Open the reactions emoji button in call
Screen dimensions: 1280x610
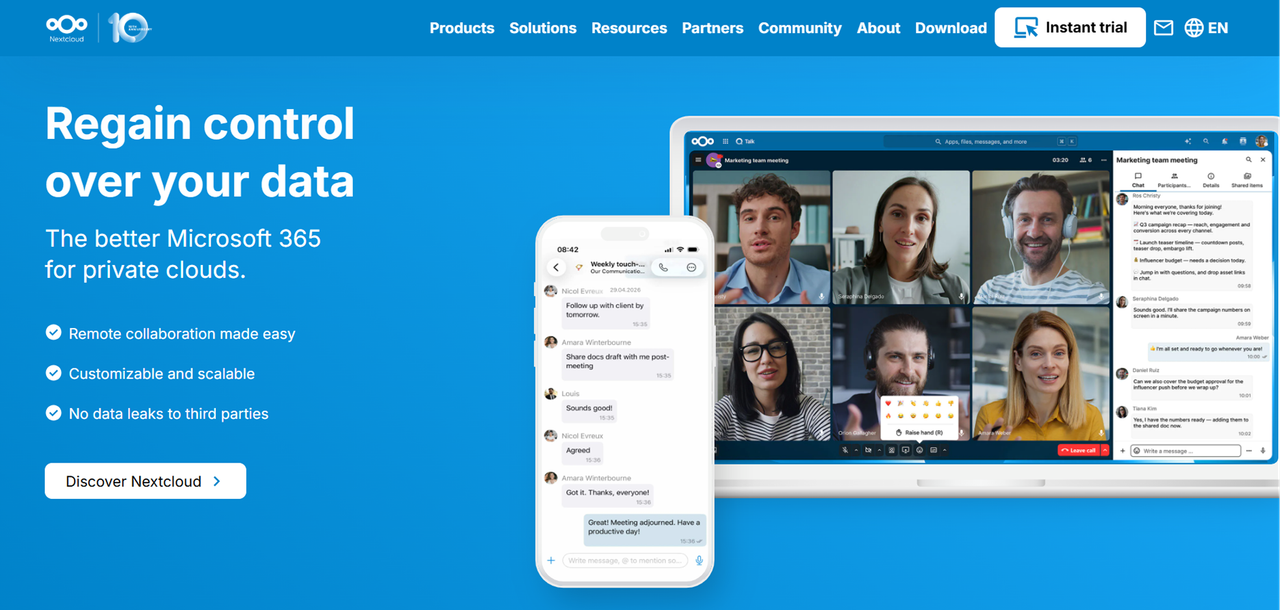(x=920, y=450)
